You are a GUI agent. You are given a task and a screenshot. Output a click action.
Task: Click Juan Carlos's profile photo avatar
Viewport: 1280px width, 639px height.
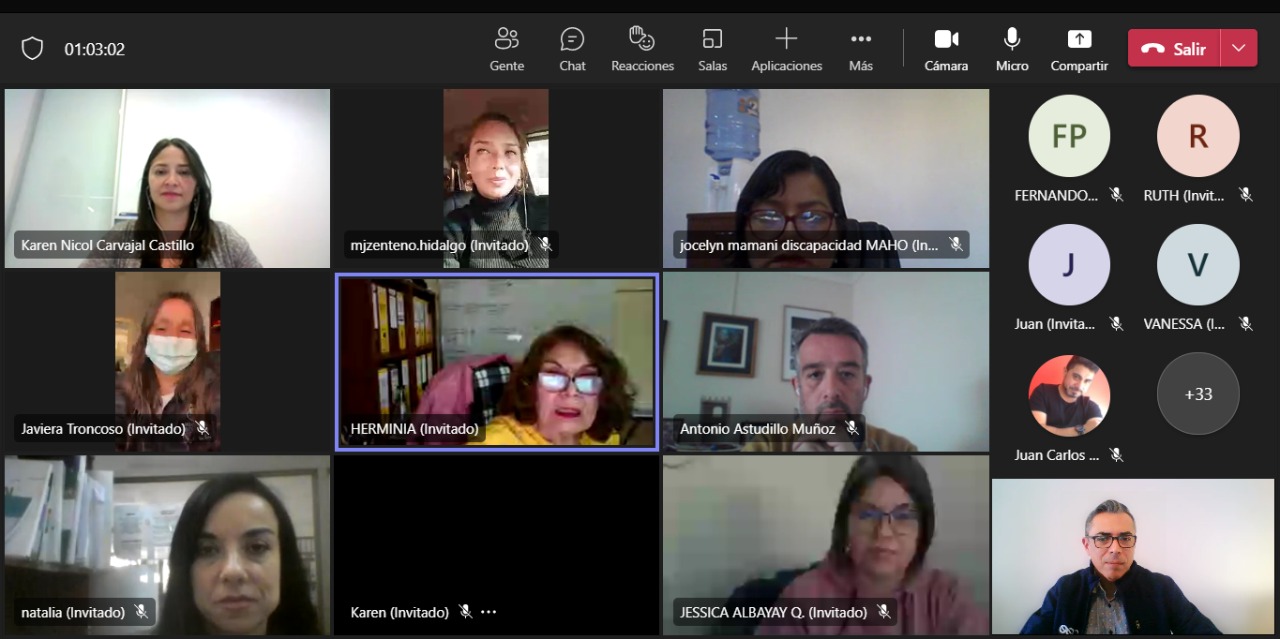point(1069,395)
